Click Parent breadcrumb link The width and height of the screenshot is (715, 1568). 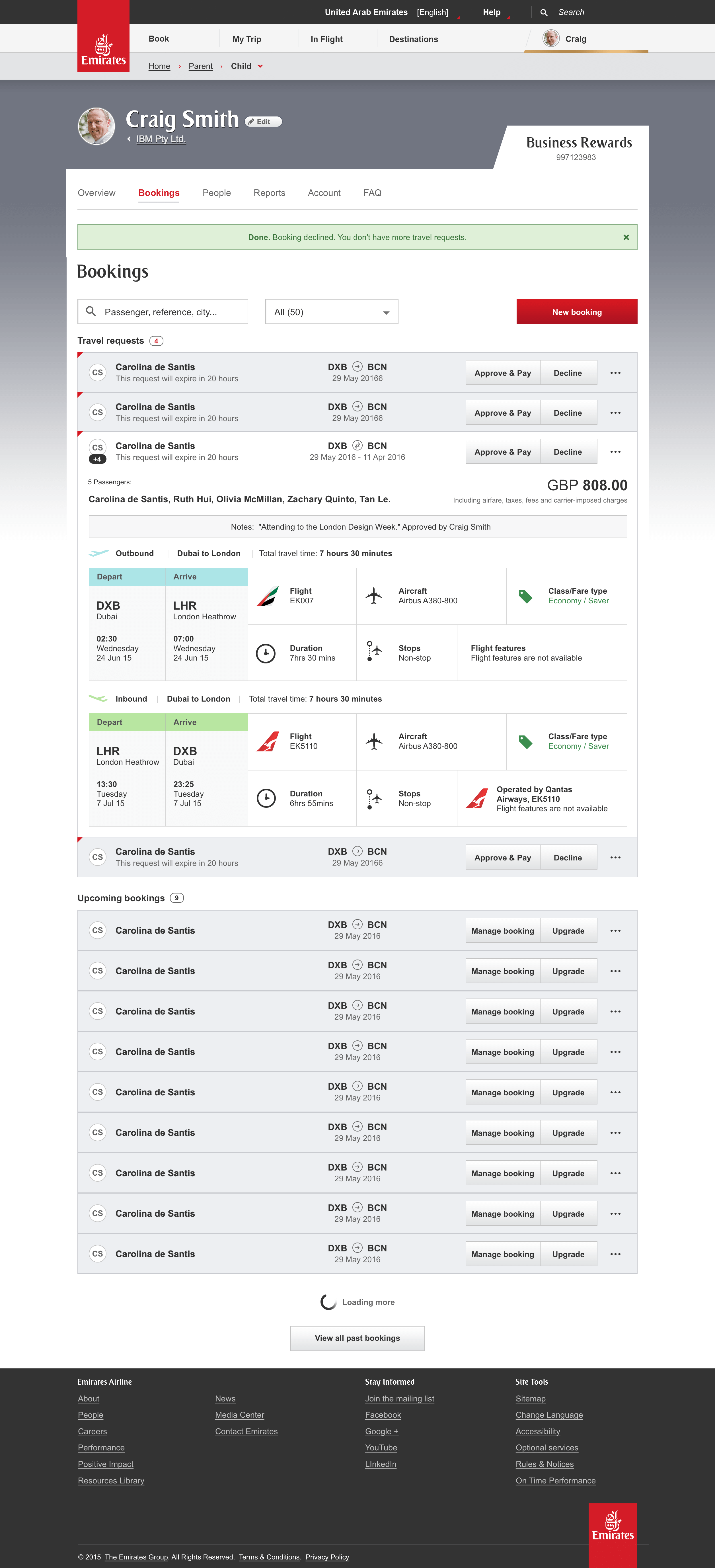pyautogui.click(x=200, y=66)
